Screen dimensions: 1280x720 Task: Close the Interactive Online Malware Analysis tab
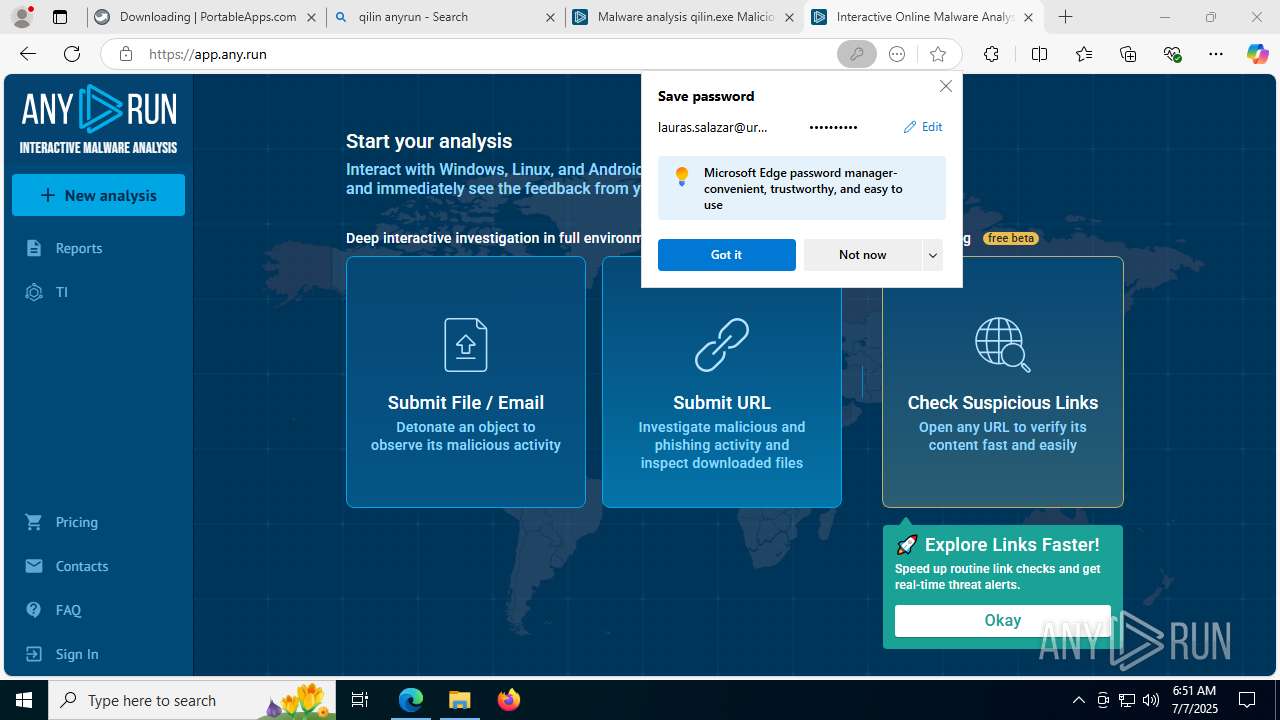(1028, 17)
